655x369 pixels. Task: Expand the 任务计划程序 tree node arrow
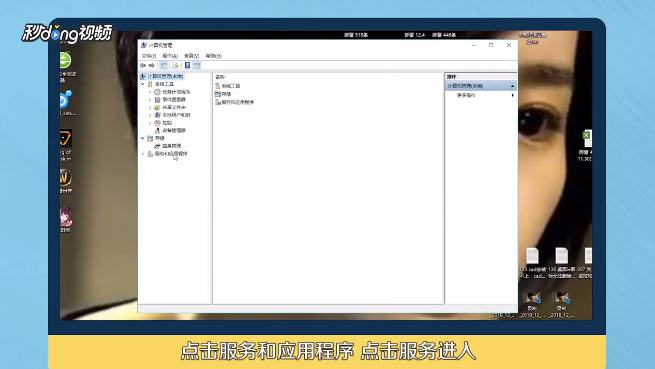(150, 92)
